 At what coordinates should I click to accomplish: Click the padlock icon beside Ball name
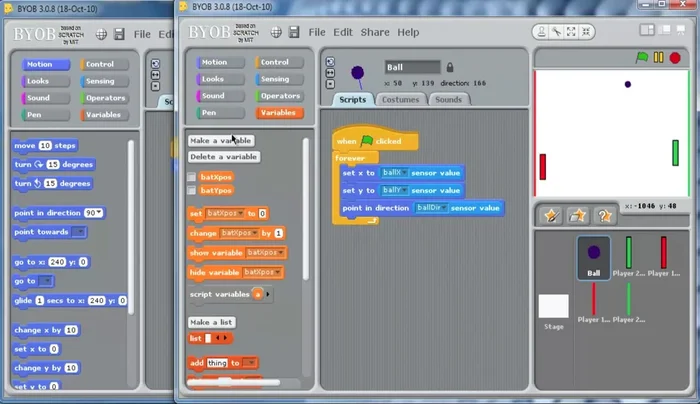pos(449,67)
